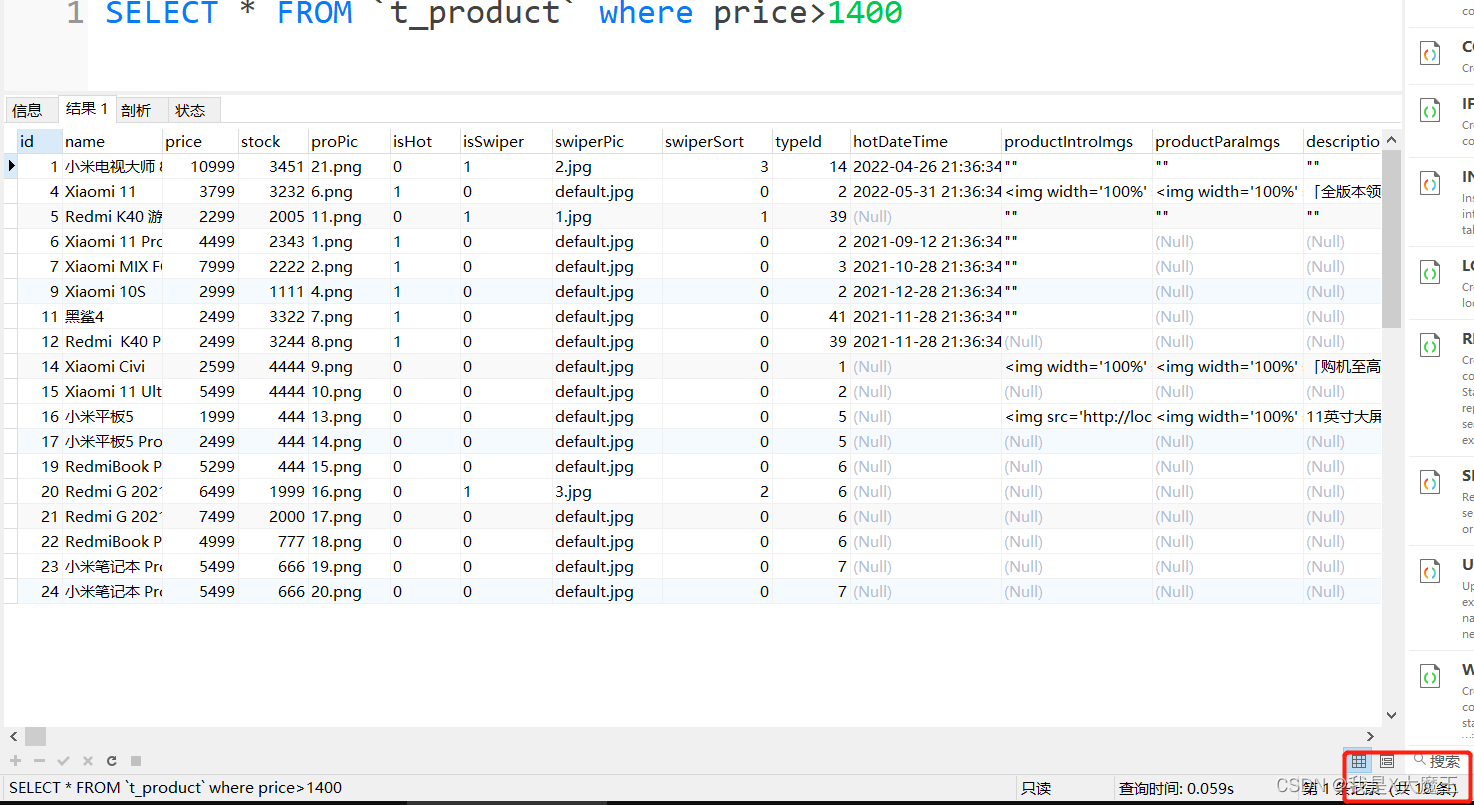Click the SQL statement in the status bar
The image size is (1474, 805).
[175, 788]
